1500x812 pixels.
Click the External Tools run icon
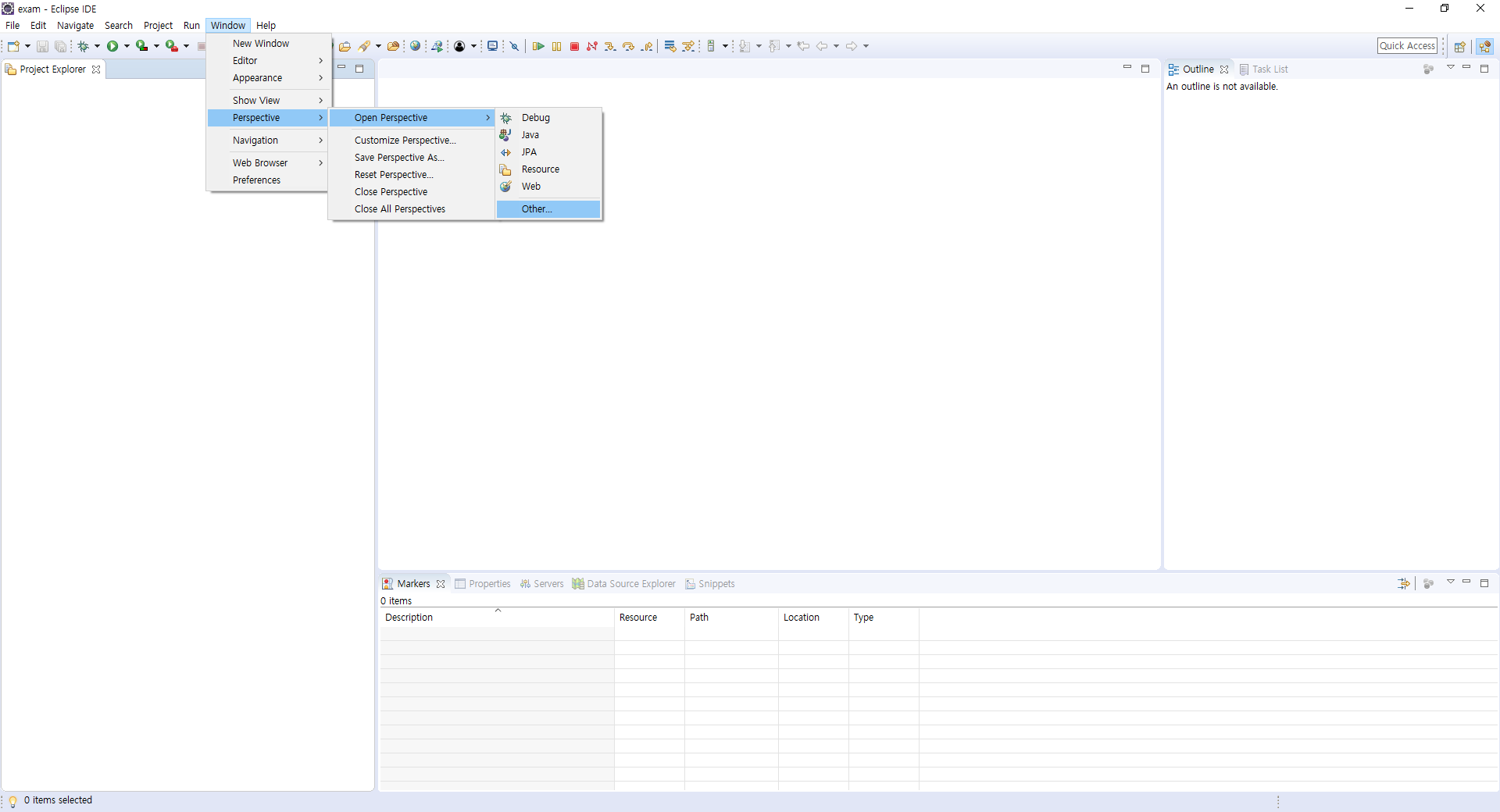(x=171, y=46)
